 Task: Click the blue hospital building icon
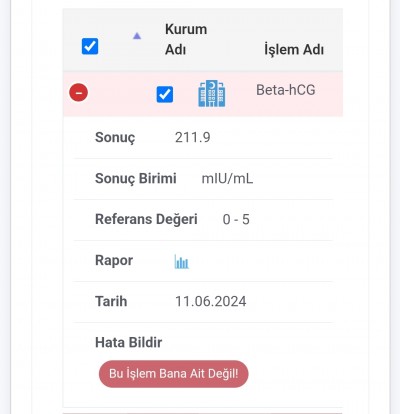[212, 94]
